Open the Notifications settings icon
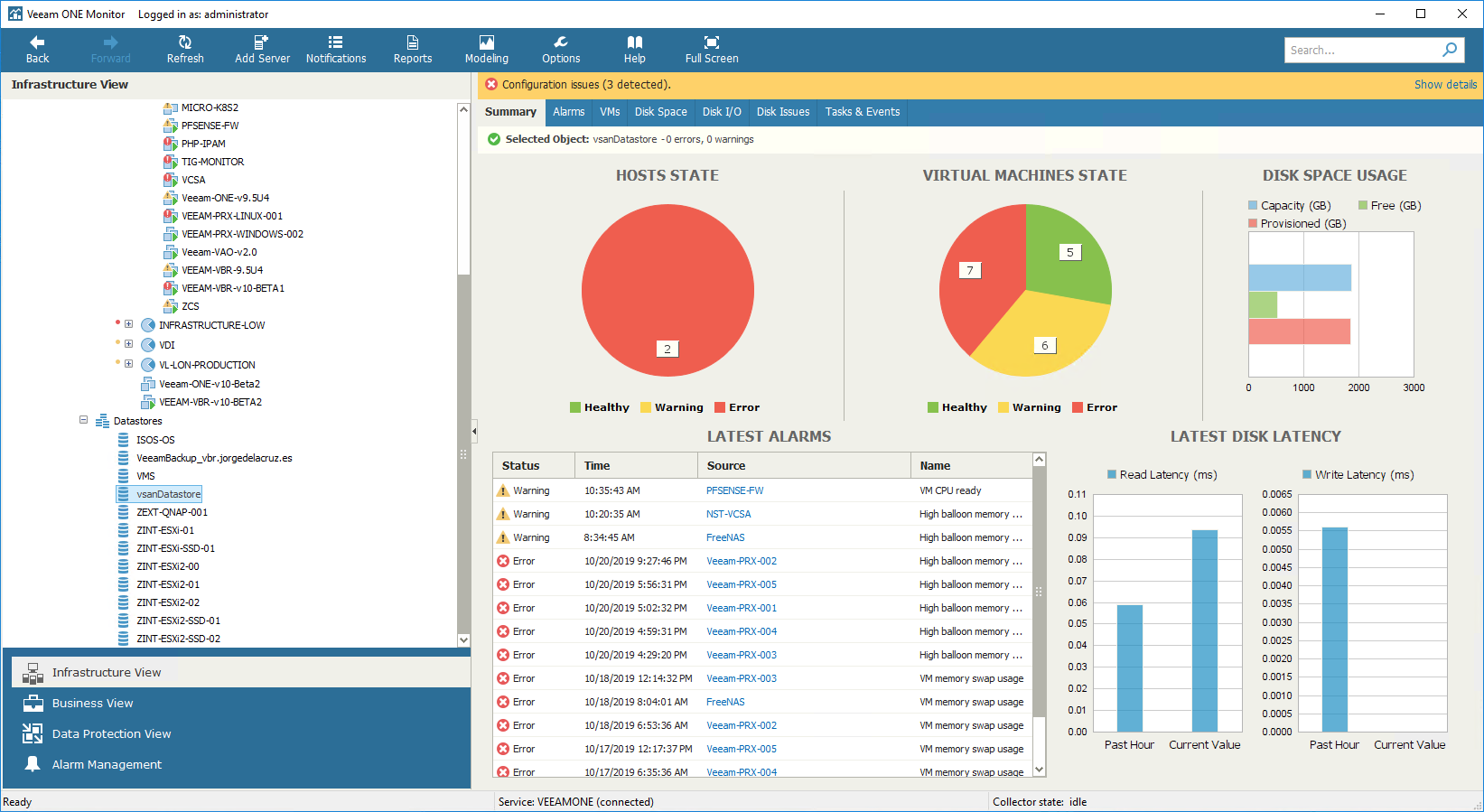Viewport: 1484px width, 812px height. click(x=335, y=42)
